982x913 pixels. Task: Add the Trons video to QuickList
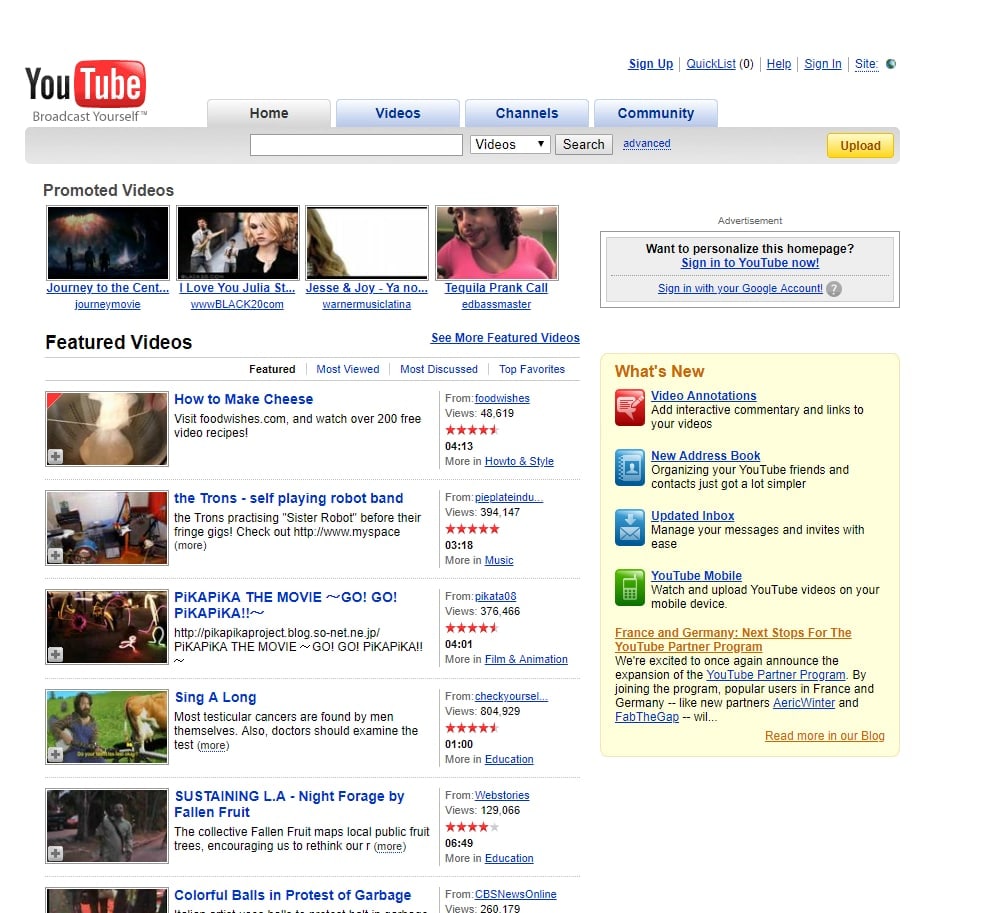click(56, 555)
